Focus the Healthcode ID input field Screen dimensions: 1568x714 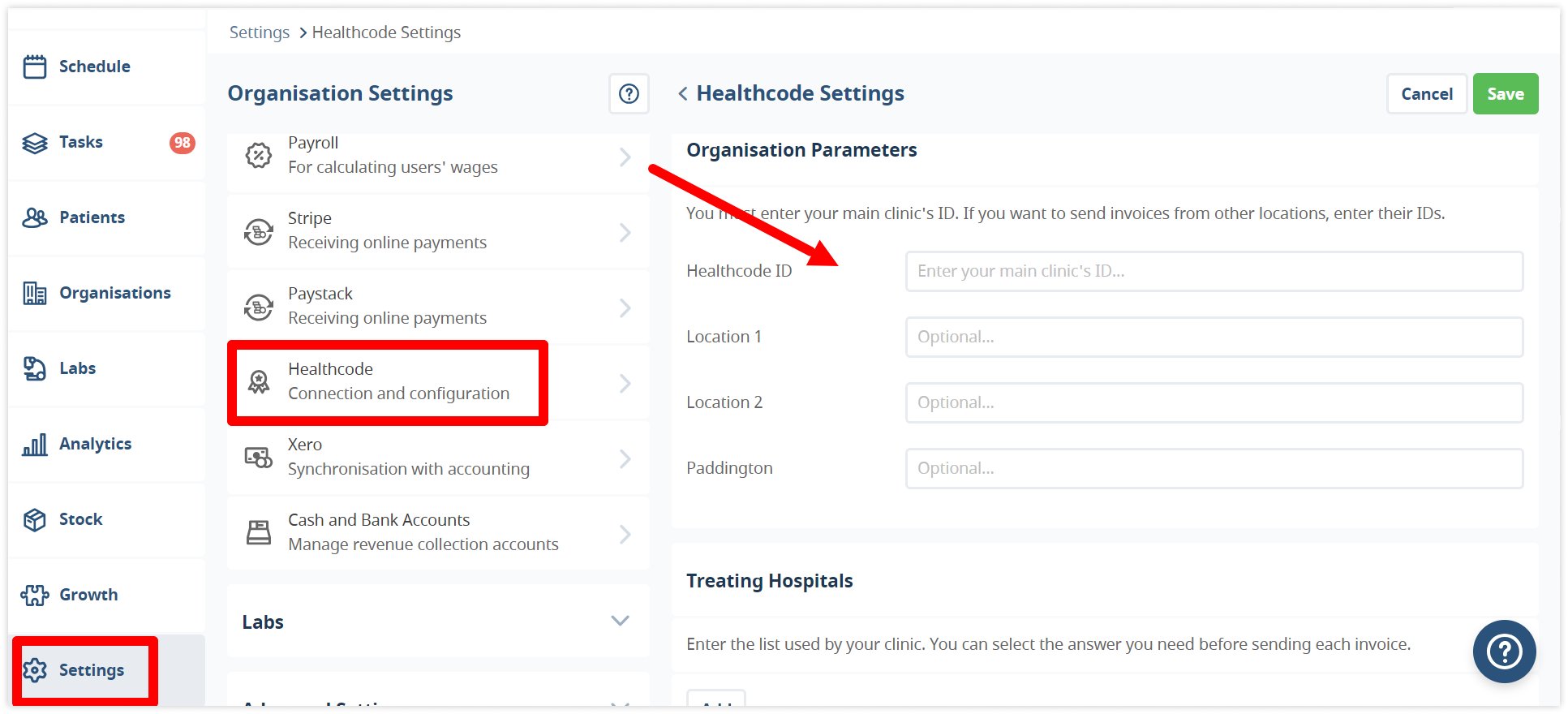pos(1214,271)
